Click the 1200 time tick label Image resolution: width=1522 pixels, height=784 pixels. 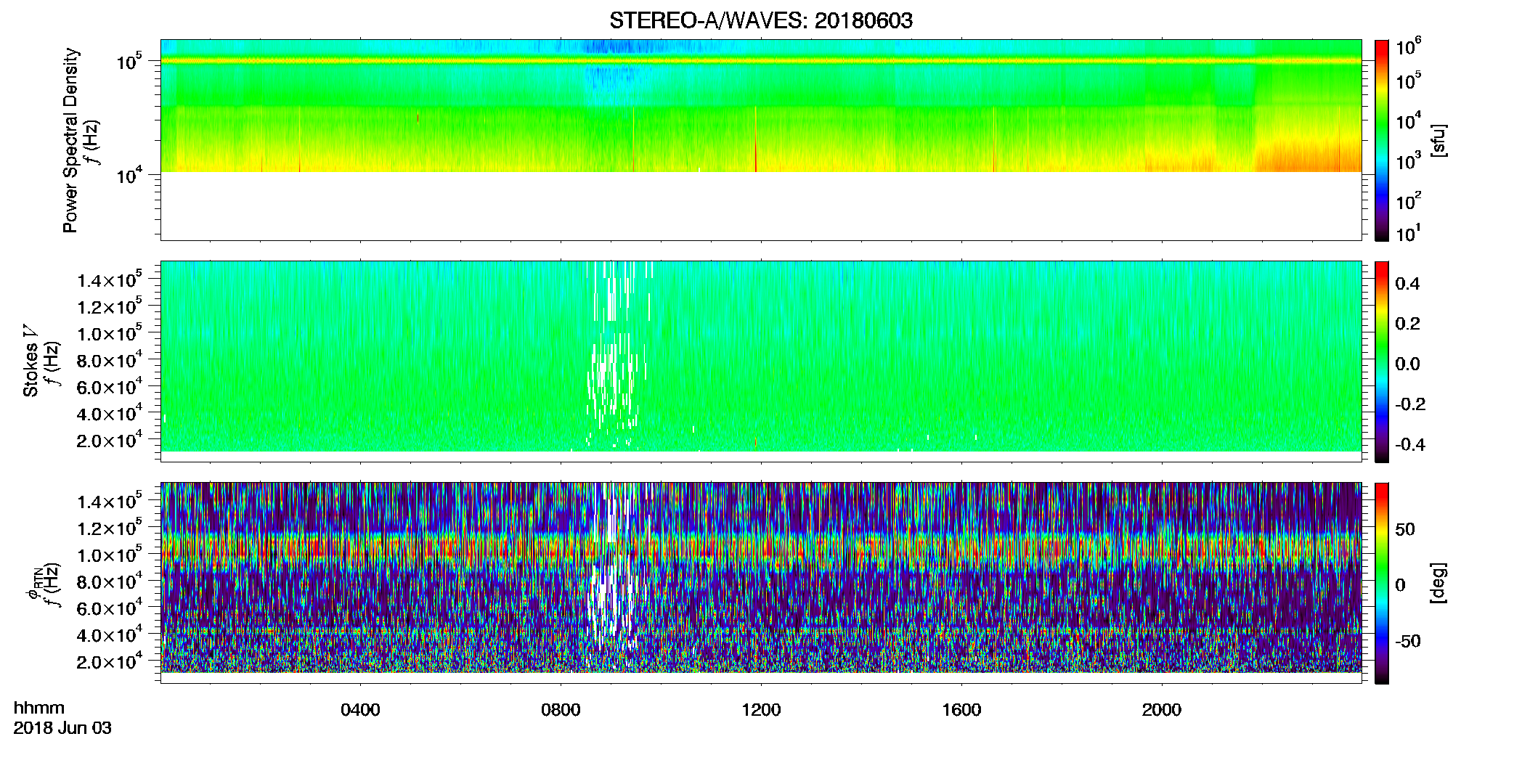(761, 709)
